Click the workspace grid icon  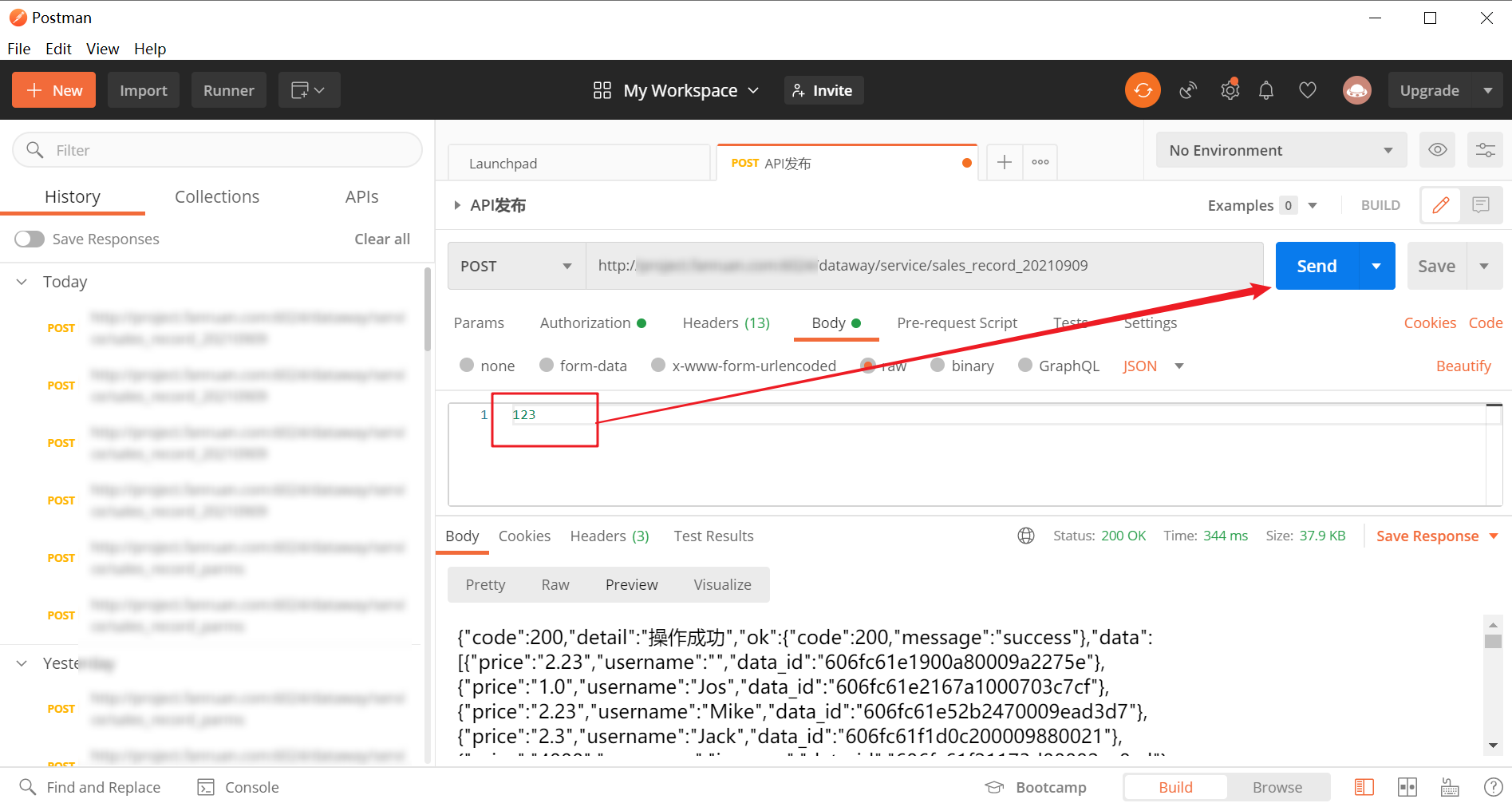602,90
